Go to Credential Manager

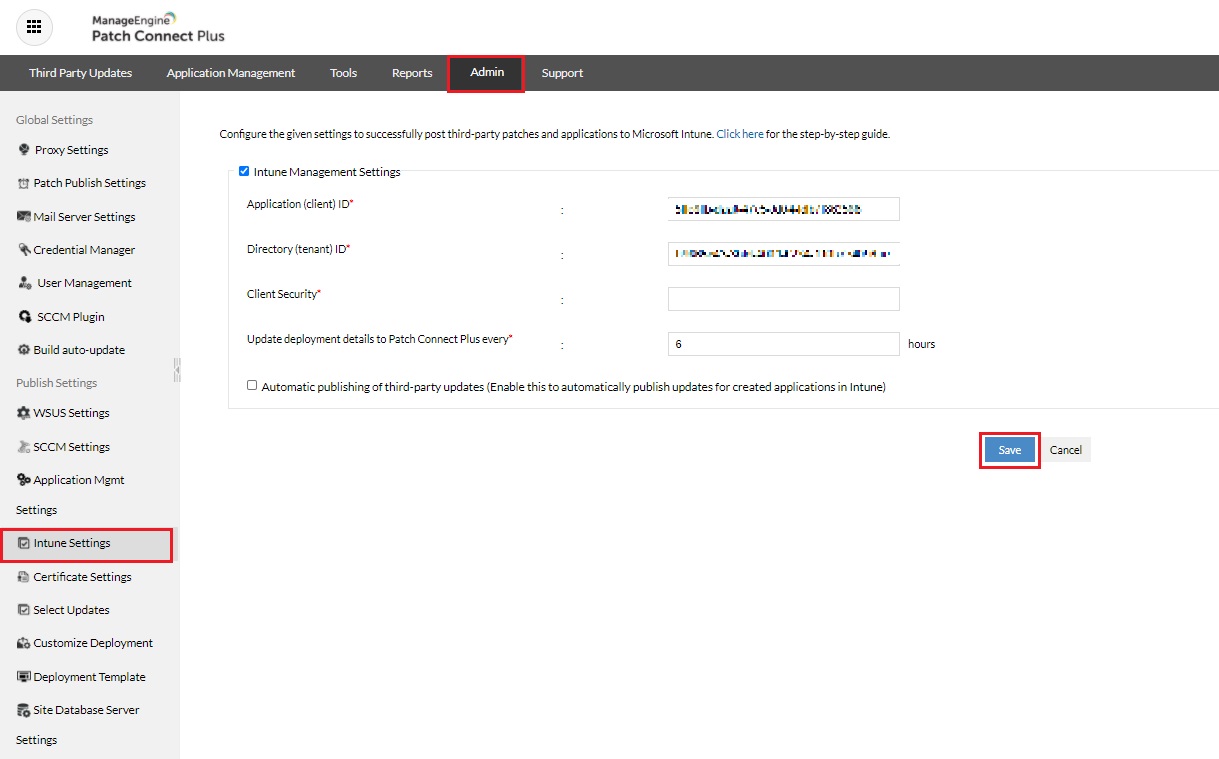pos(84,250)
